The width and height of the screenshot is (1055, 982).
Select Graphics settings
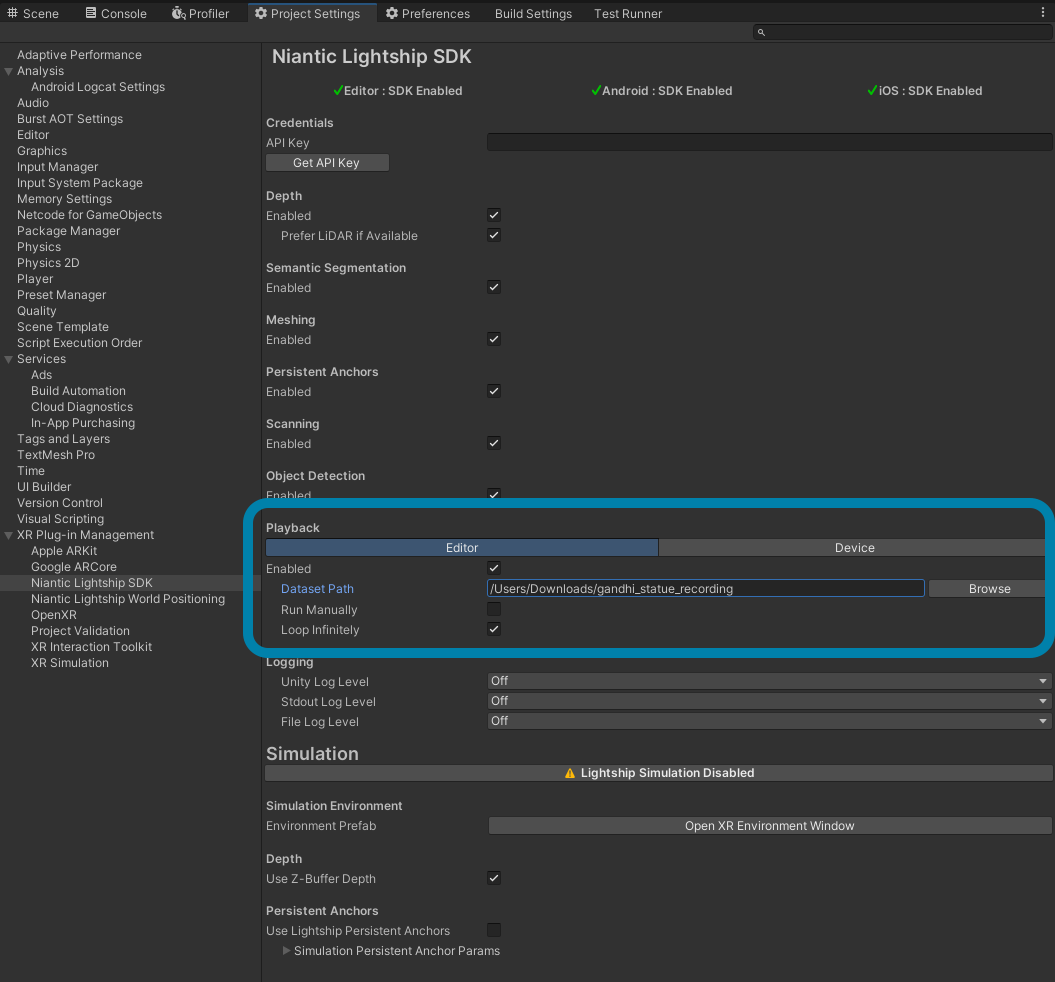coord(42,151)
